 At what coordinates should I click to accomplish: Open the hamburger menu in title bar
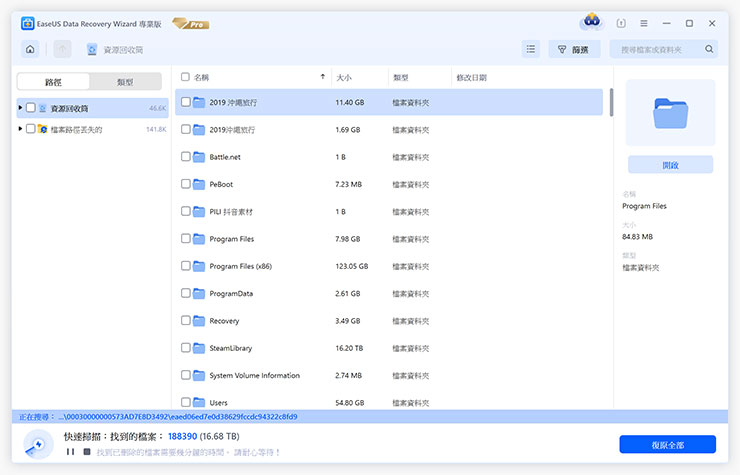(x=643, y=23)
